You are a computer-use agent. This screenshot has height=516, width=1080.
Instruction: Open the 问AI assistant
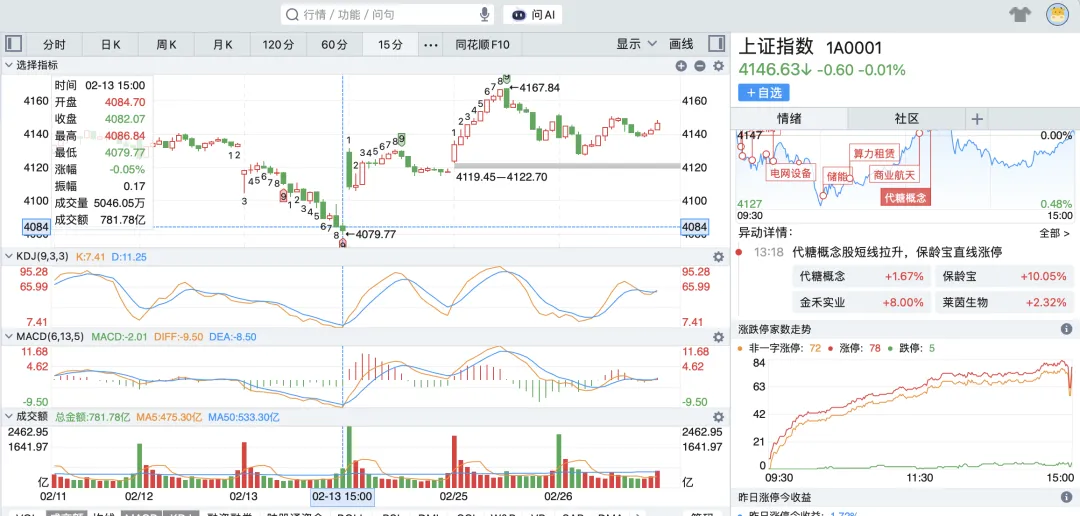click(534, 15)
